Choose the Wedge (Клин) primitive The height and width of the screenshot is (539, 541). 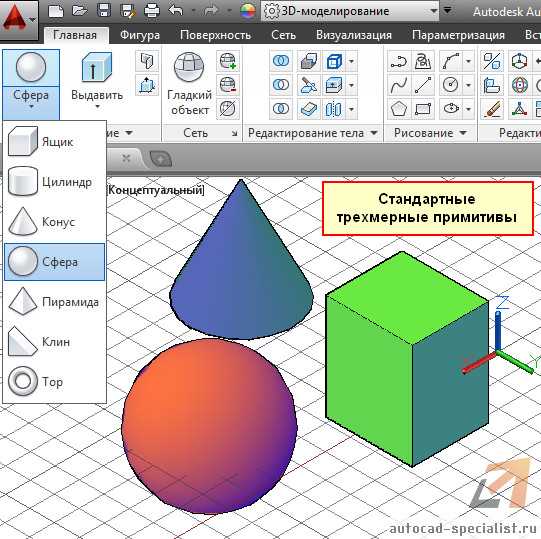coord(55,342)
